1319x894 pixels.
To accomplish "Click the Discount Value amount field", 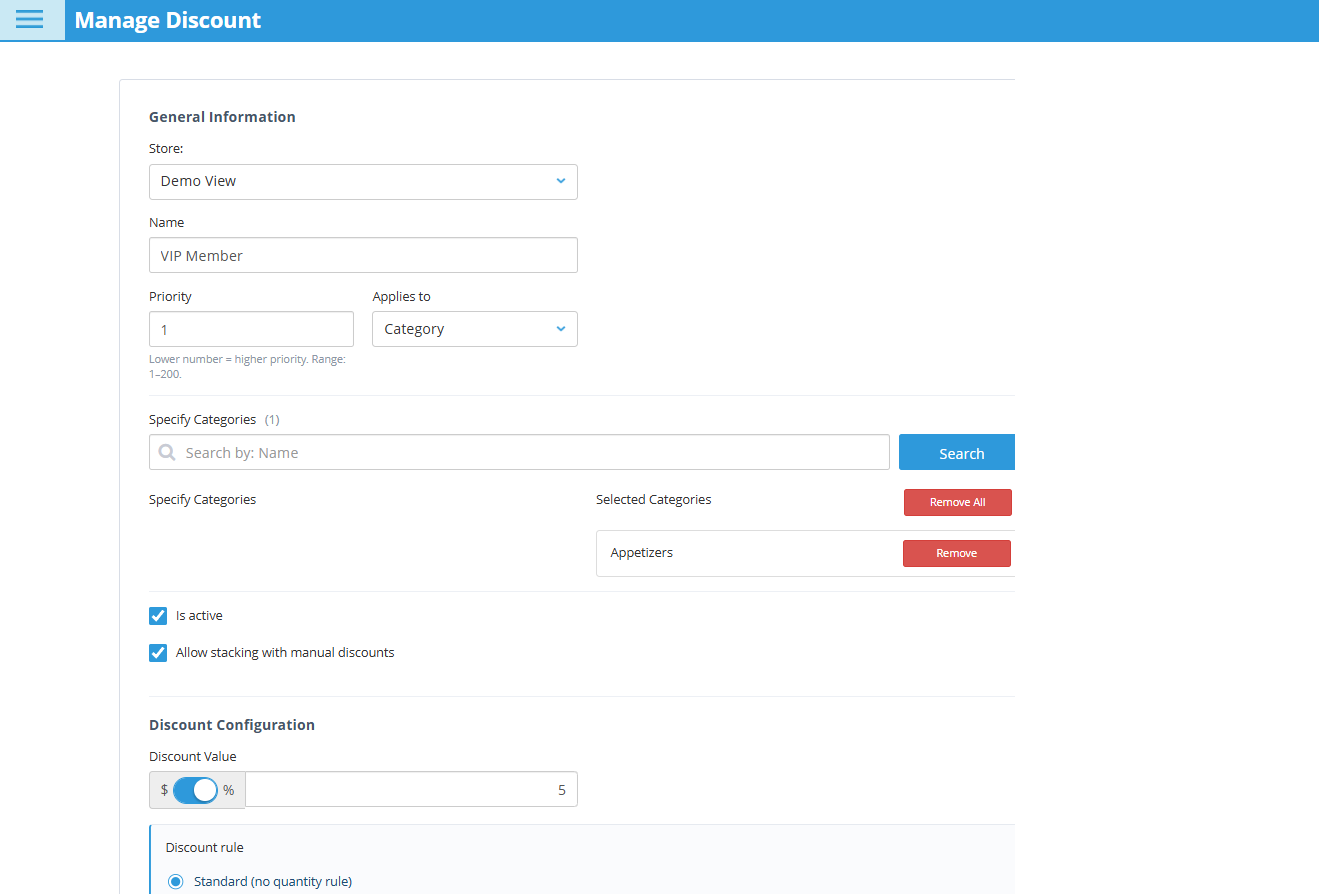I will [411, 790].
